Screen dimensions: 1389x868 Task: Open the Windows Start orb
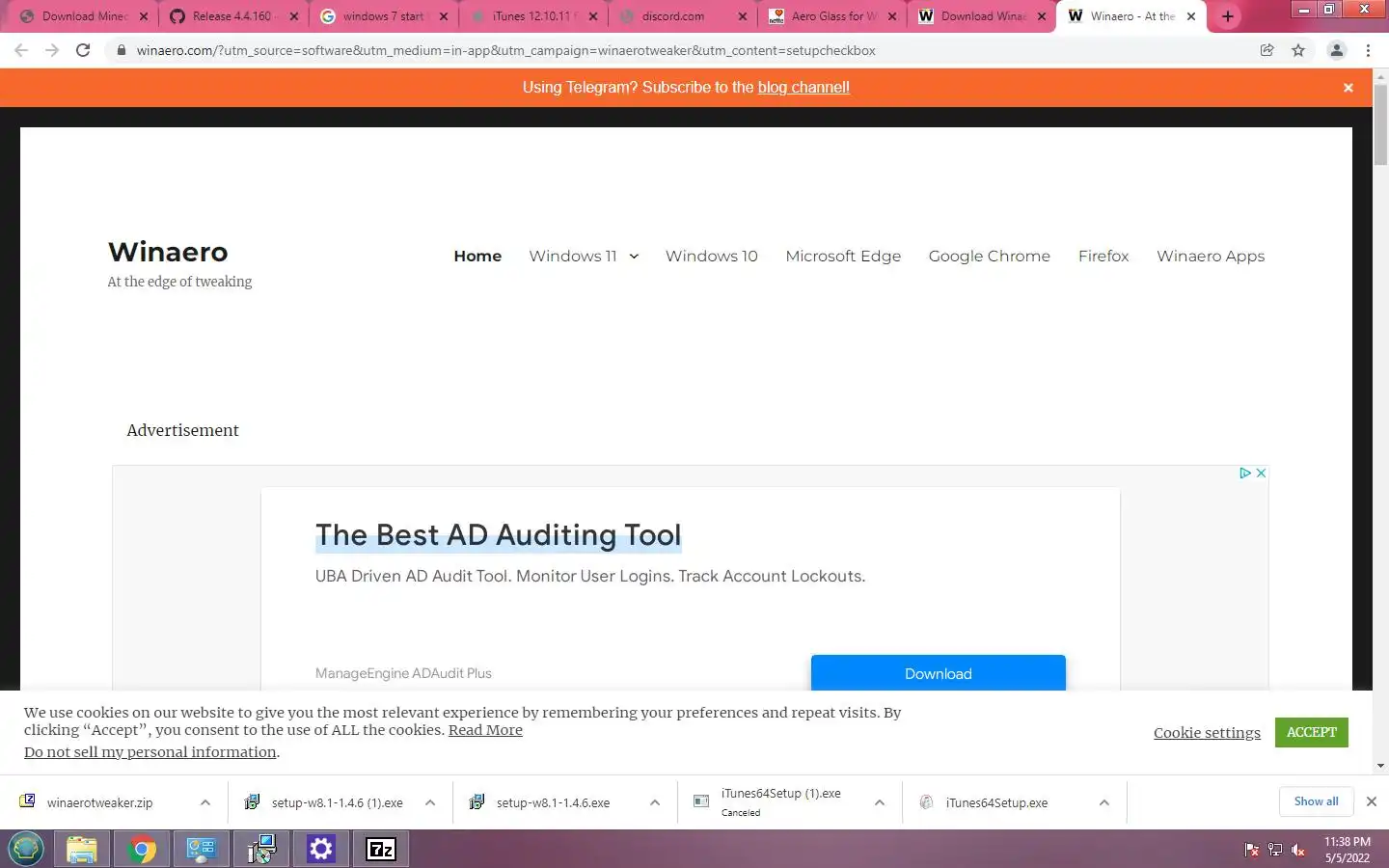coord(26,849)
